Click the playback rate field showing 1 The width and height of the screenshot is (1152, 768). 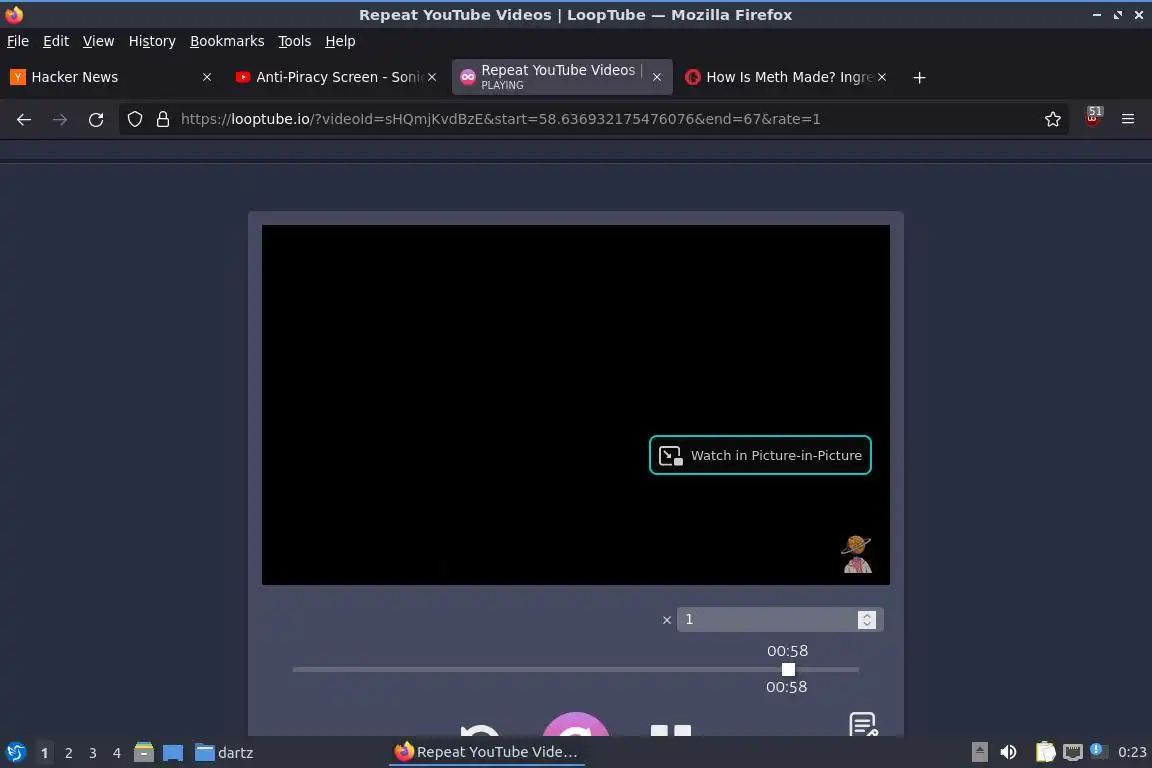(x=766, y=620)
